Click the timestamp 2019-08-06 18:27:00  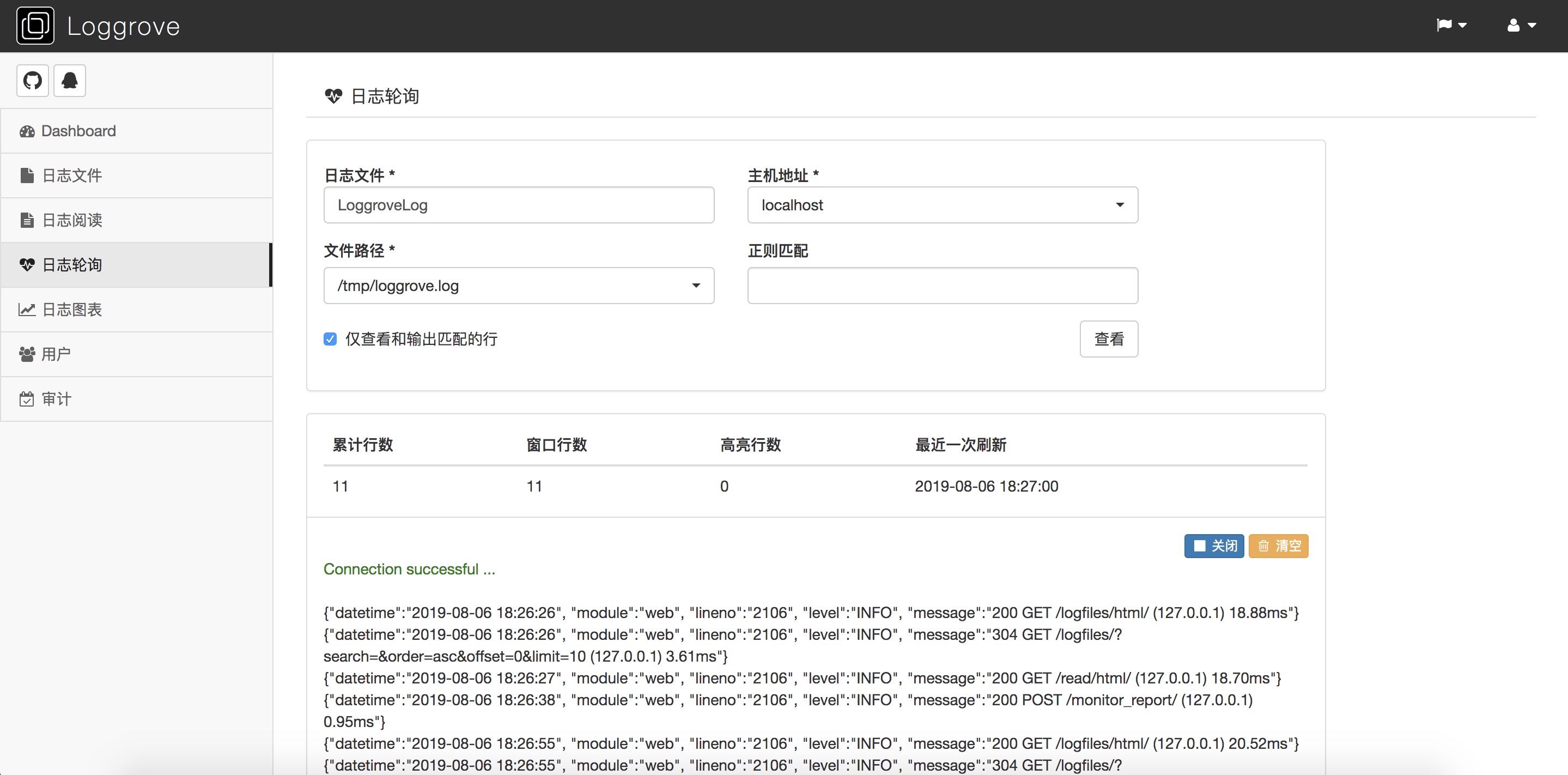(986, 487)
